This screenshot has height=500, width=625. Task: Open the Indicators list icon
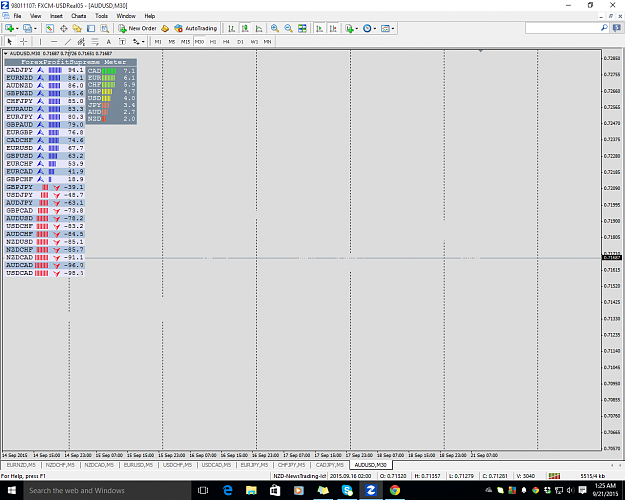(x=350, y=28)
